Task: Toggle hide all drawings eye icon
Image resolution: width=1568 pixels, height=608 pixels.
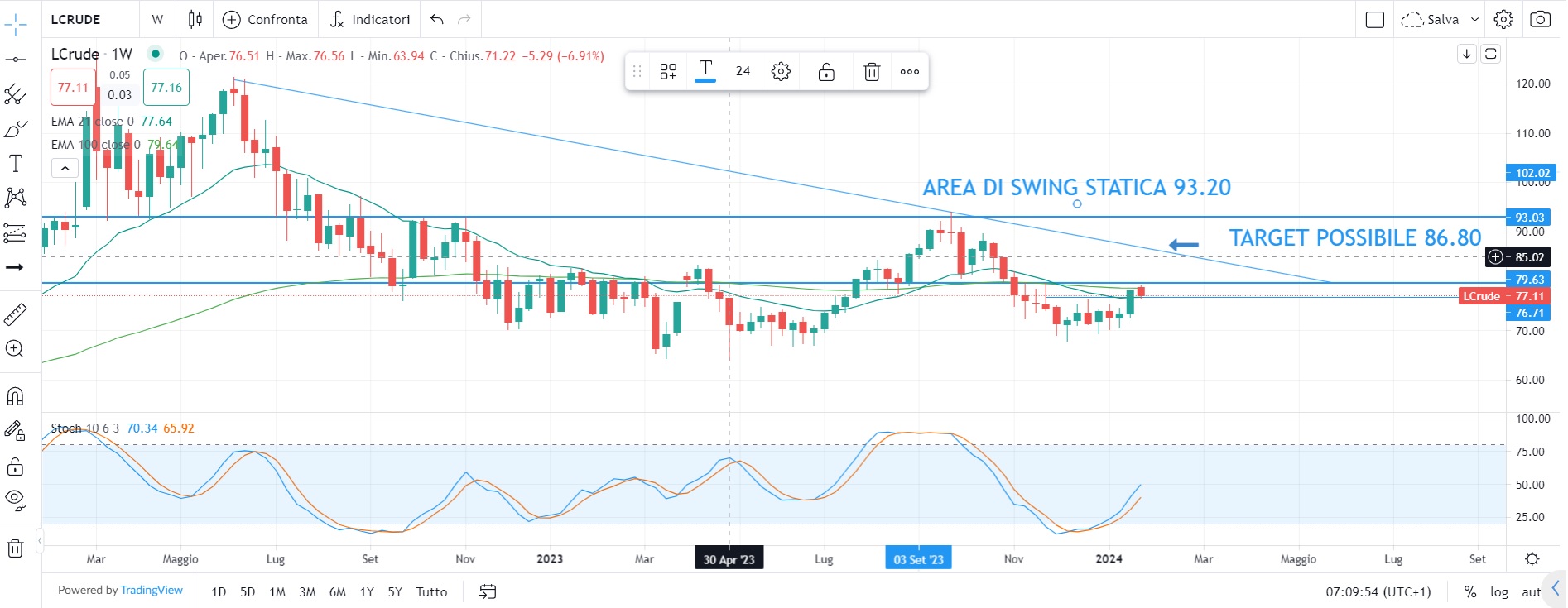Action: tap(15, 499)
